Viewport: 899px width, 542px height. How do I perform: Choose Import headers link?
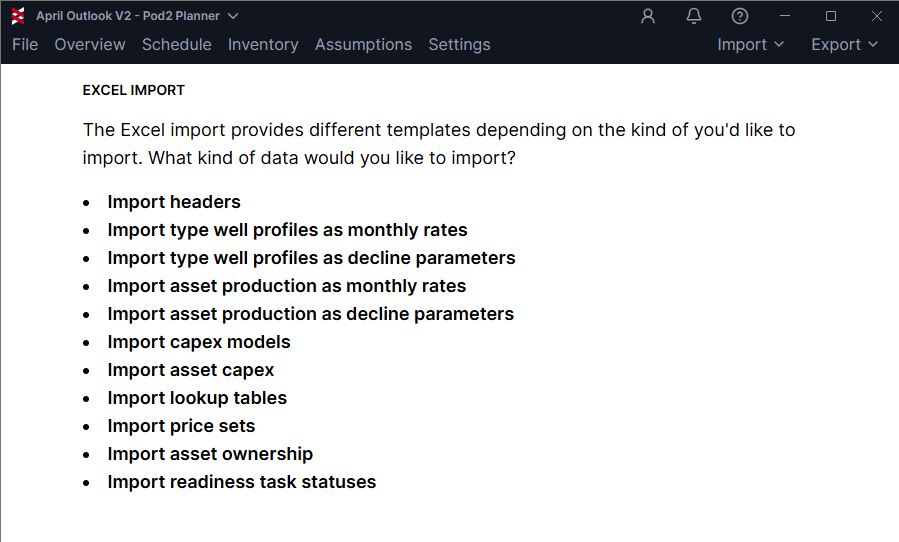point(174,202)
